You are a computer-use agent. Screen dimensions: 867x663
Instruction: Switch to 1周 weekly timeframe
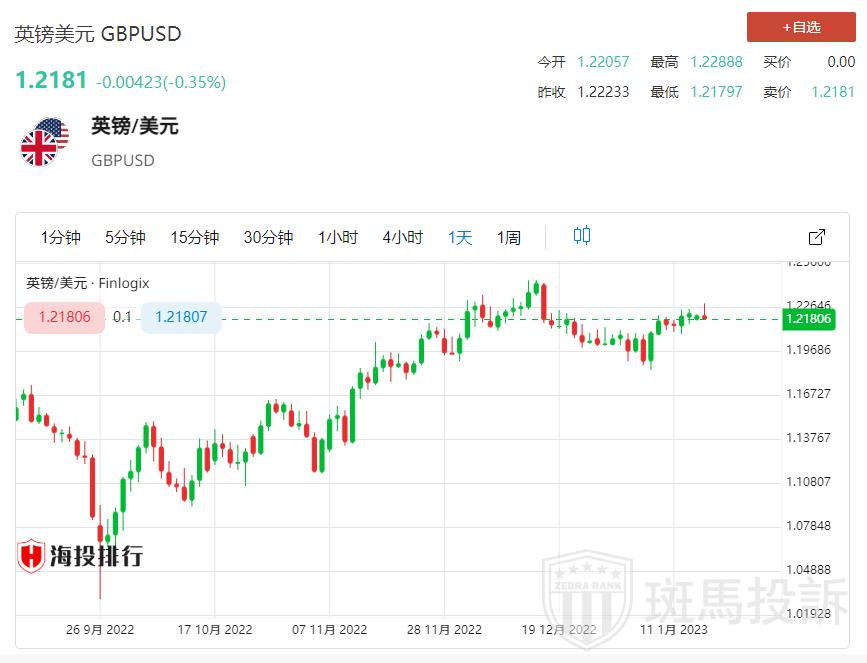509,237
